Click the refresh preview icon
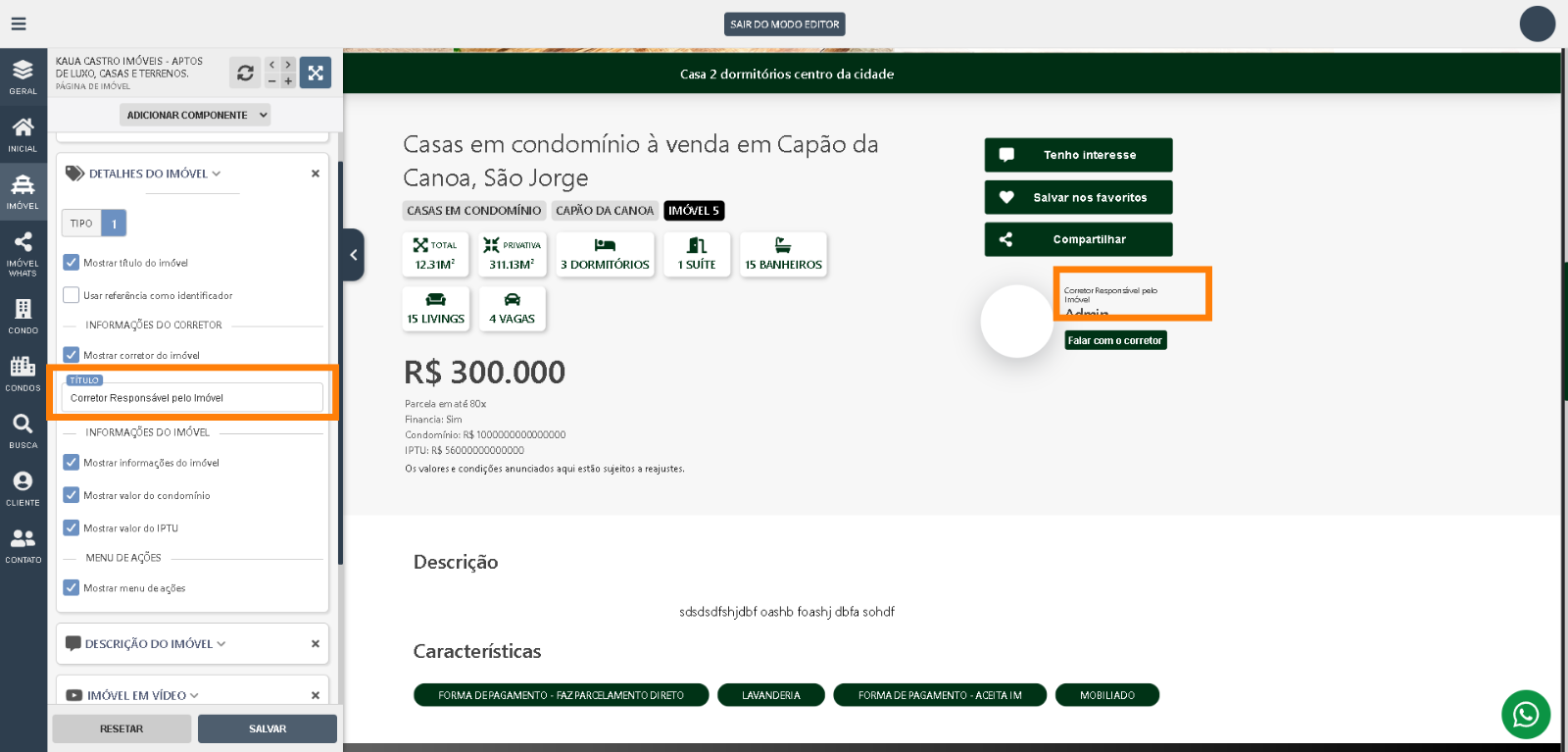Image resolution: width=1568 pixels, height=752 pixels. pyautogui.click(x=245, y=73)
